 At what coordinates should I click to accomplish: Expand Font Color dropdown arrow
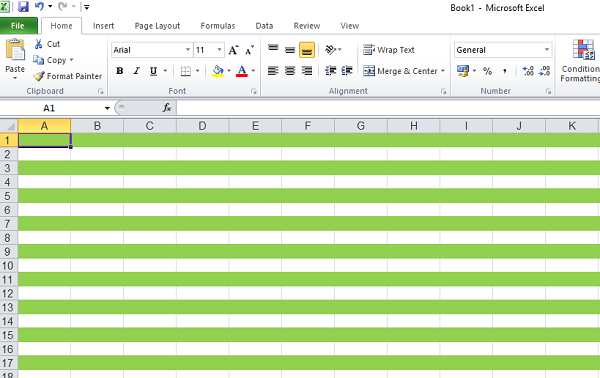pos(253,71)
